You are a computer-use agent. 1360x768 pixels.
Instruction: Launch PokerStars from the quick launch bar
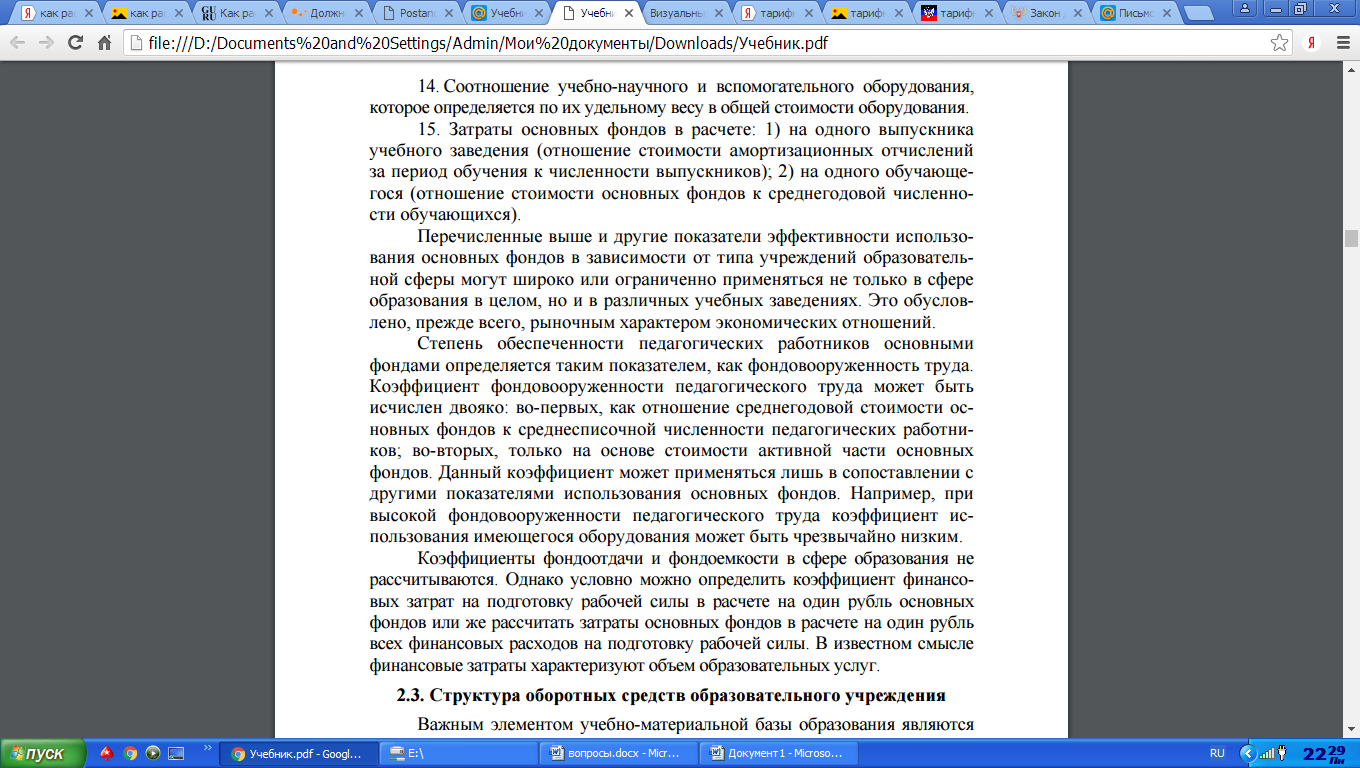pos(107,753)
